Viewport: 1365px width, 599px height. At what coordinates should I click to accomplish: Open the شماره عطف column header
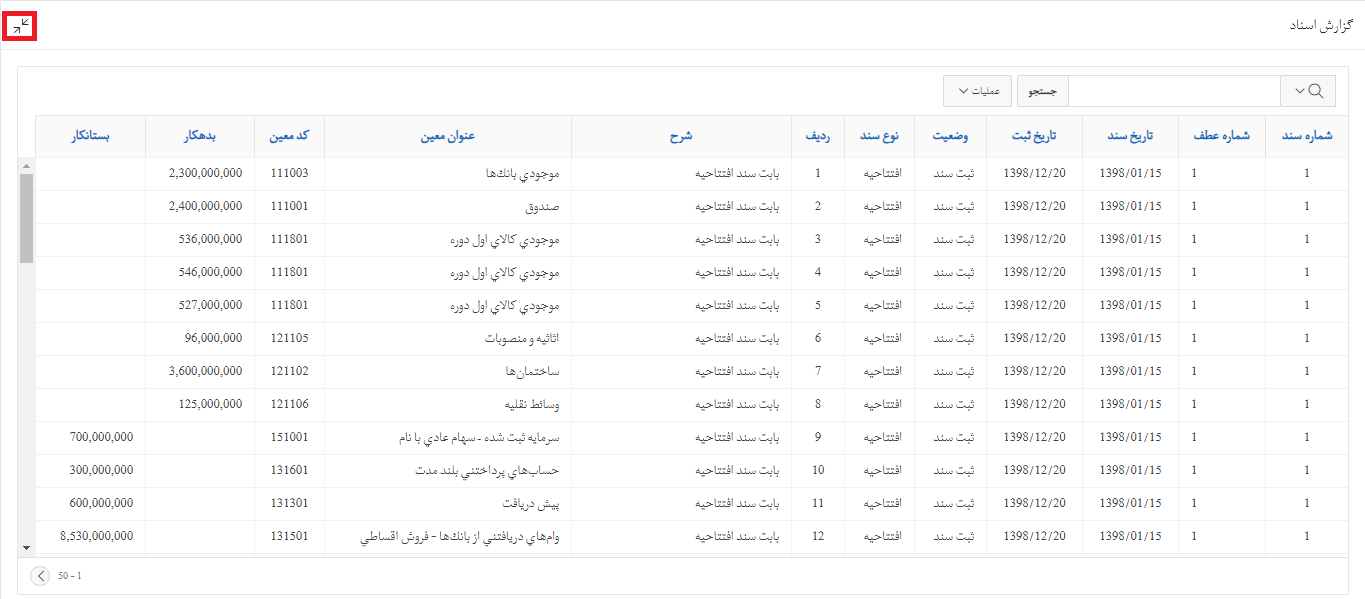pyautogui.click(x=1221, y=136)
